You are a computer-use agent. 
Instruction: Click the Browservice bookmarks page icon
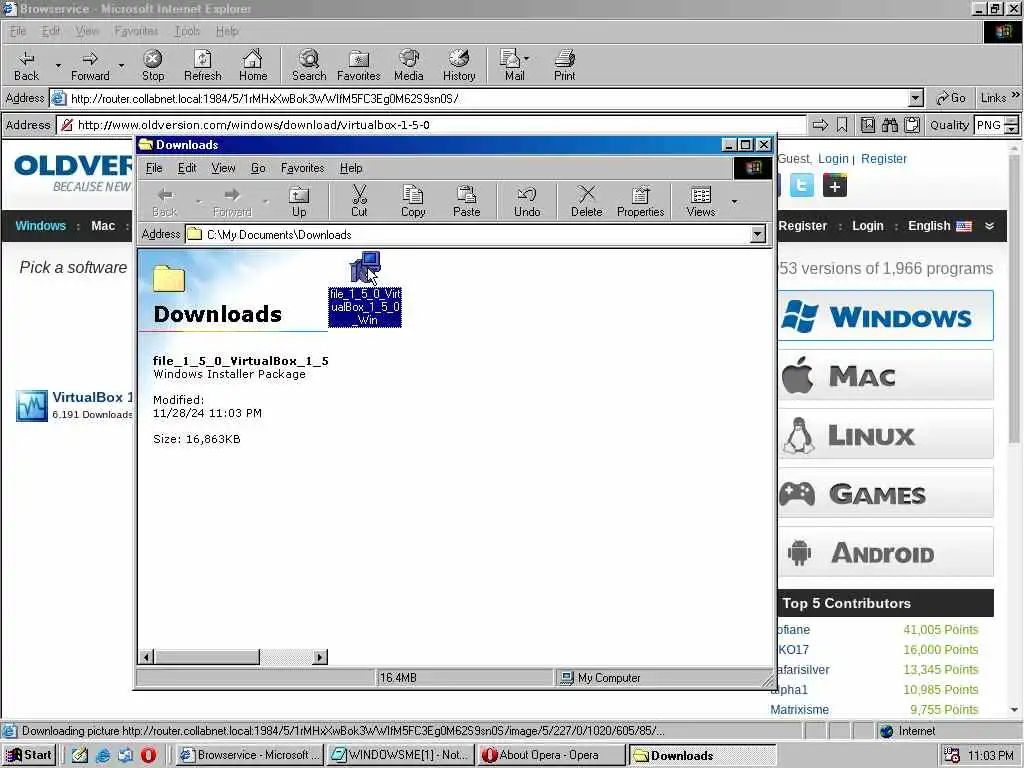pyautogui.click(x=868, y=125)
